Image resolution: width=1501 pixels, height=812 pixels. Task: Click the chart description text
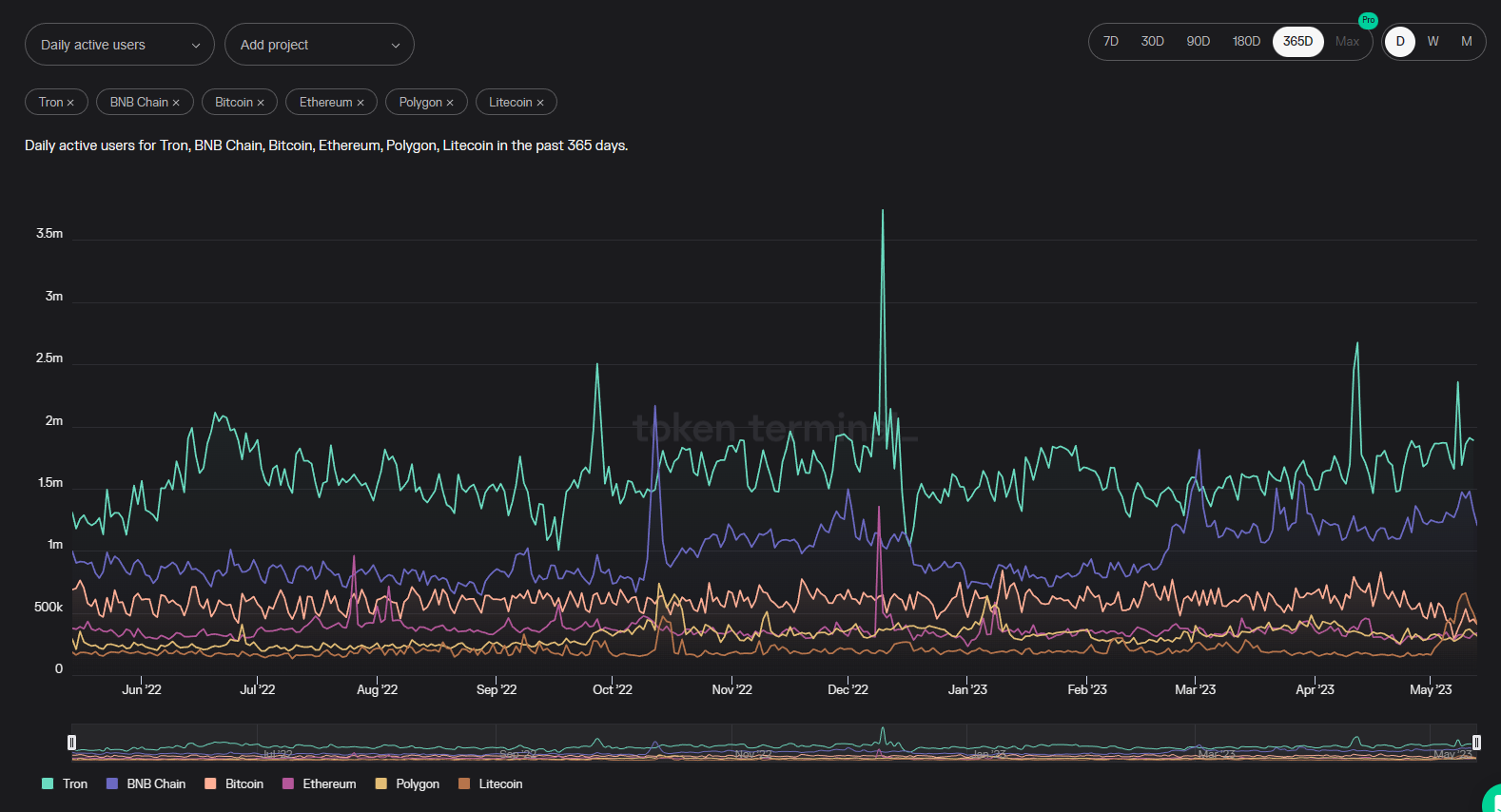click(326, 145)
